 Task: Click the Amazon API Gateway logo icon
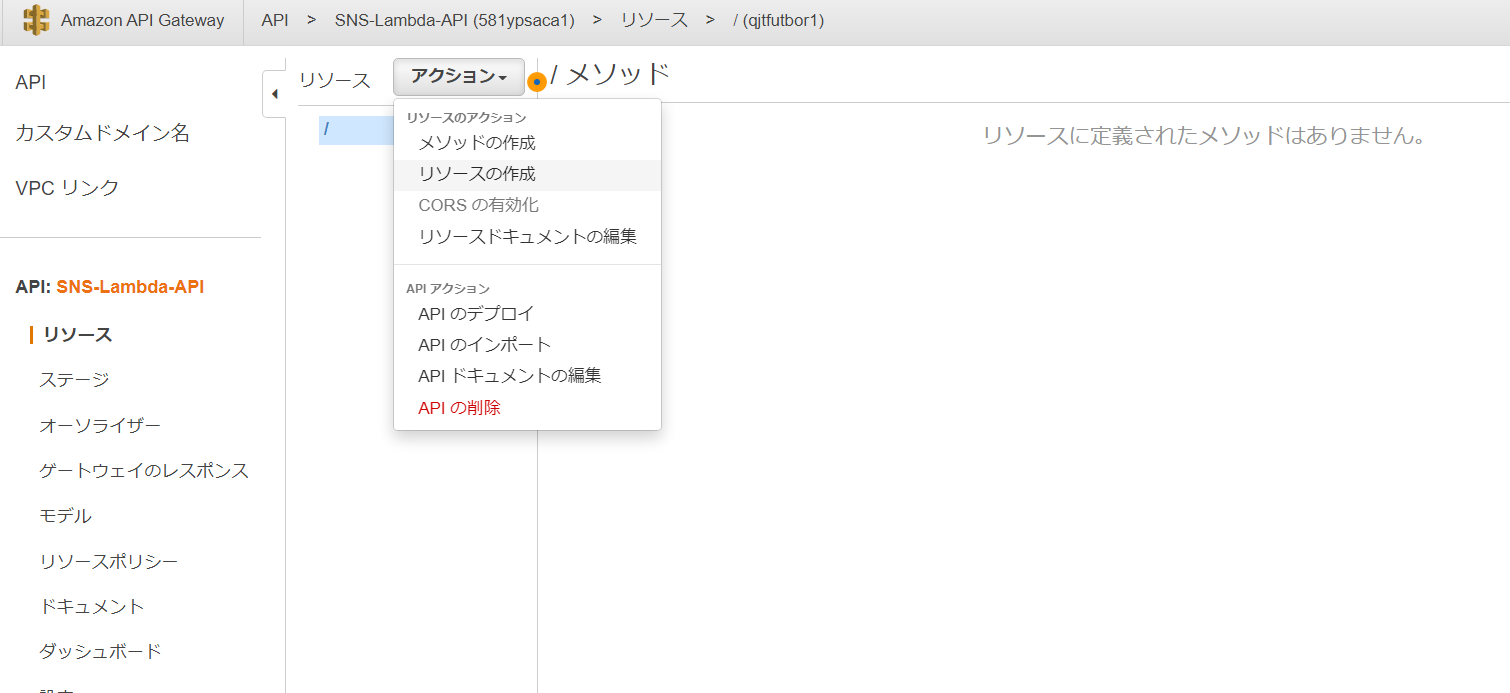click(x=36, y=20)
